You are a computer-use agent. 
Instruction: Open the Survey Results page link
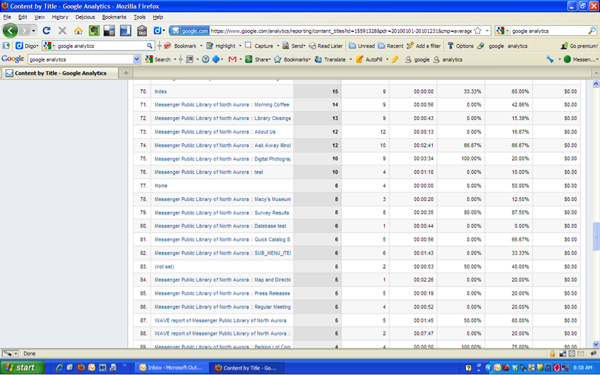(222, 213)
